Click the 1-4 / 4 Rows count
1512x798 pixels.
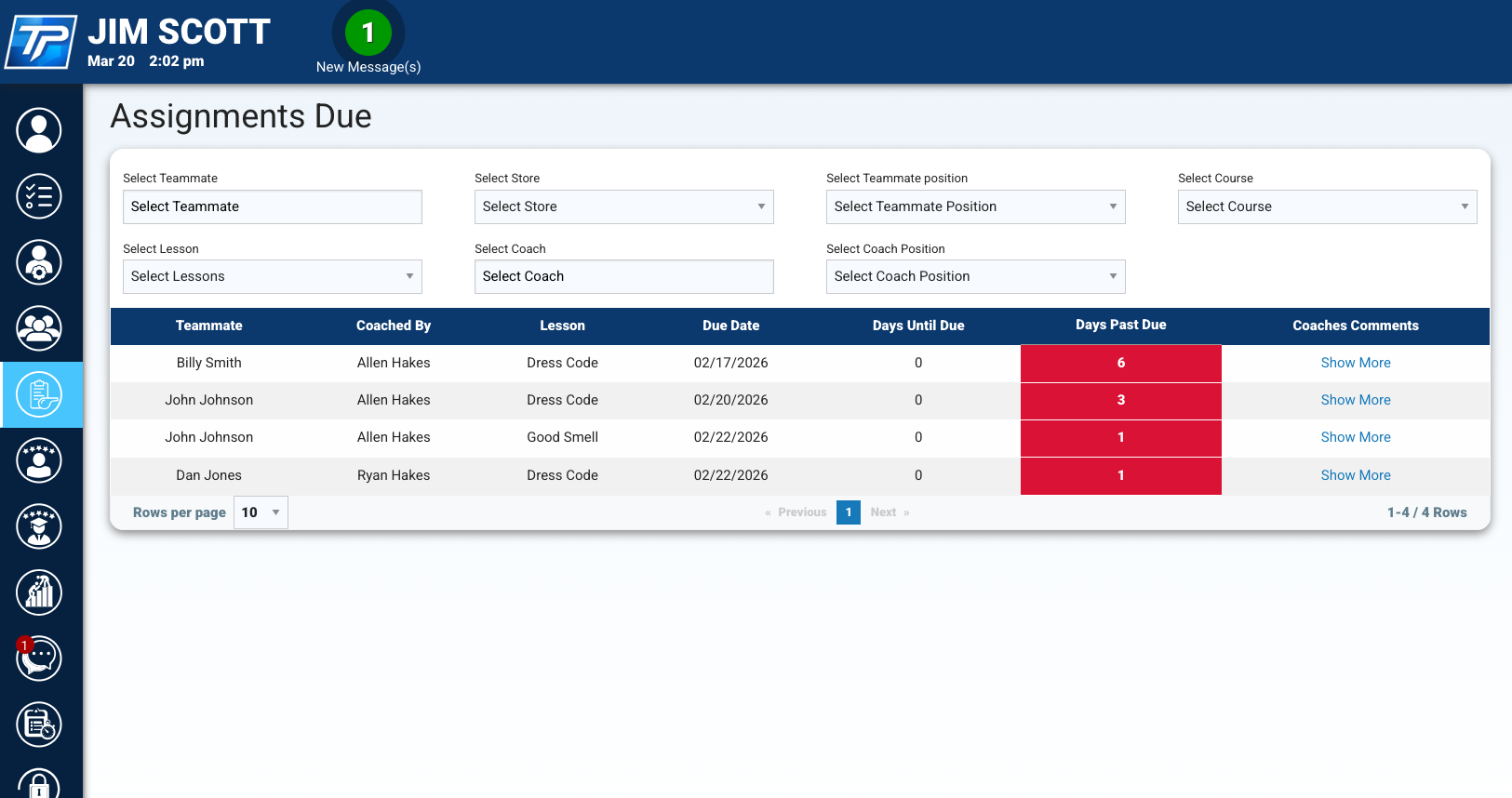pos(1427,512)
